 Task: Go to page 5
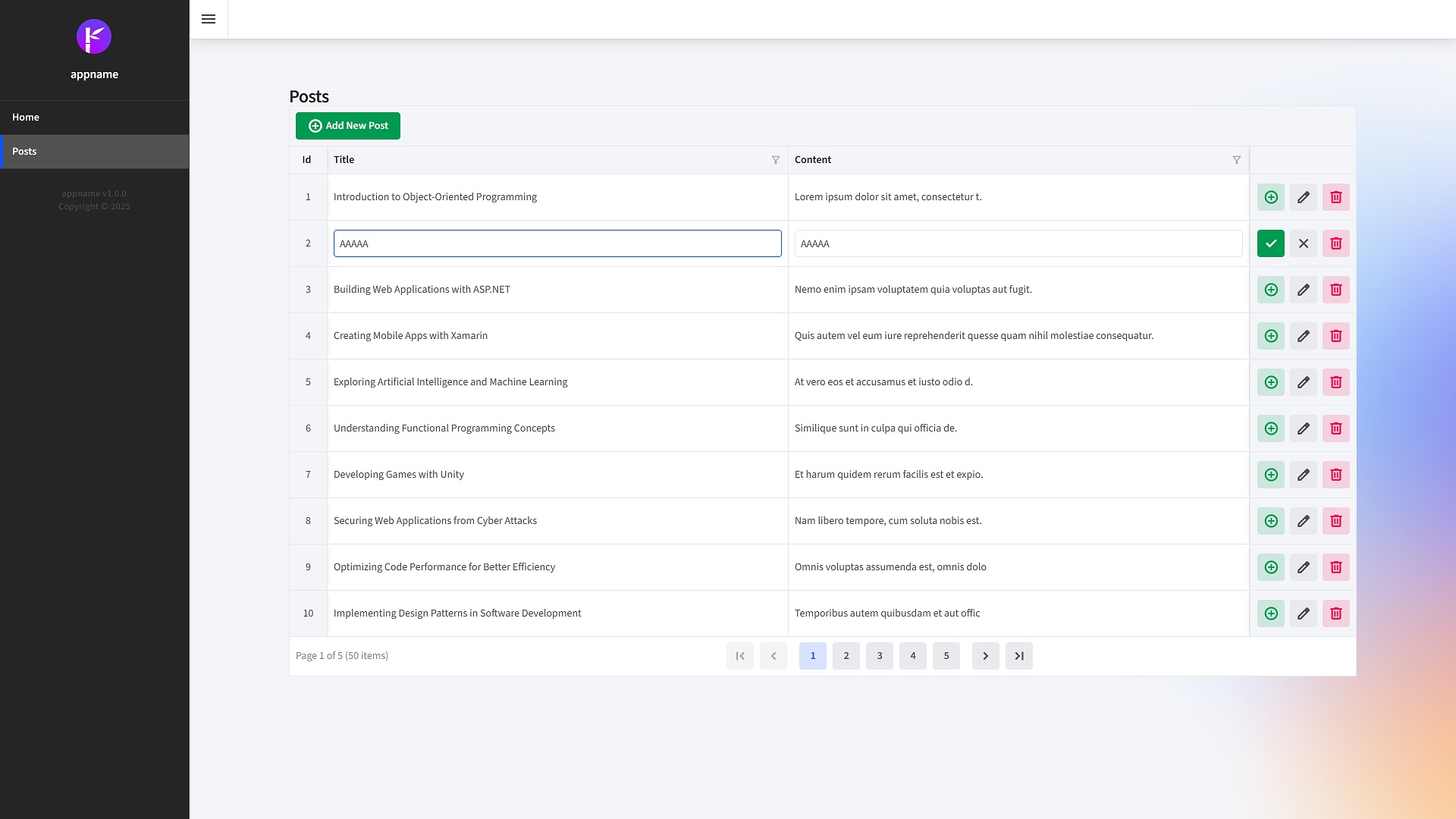coord(946,656)
